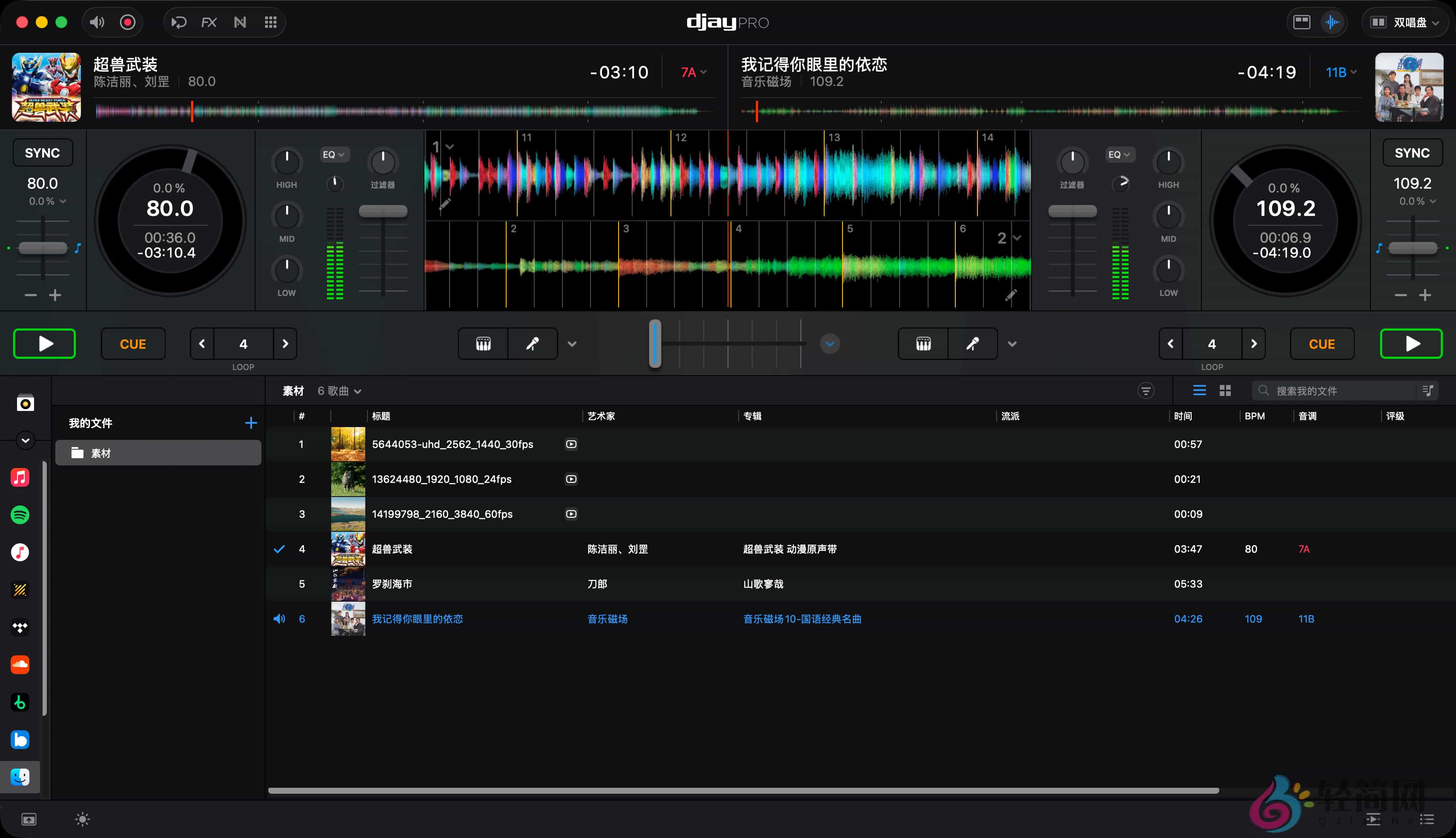Viewport: 1456px width, 838px height.
Task: Nudge deck 1 tempo up with plus
Action: coord(55,295)
